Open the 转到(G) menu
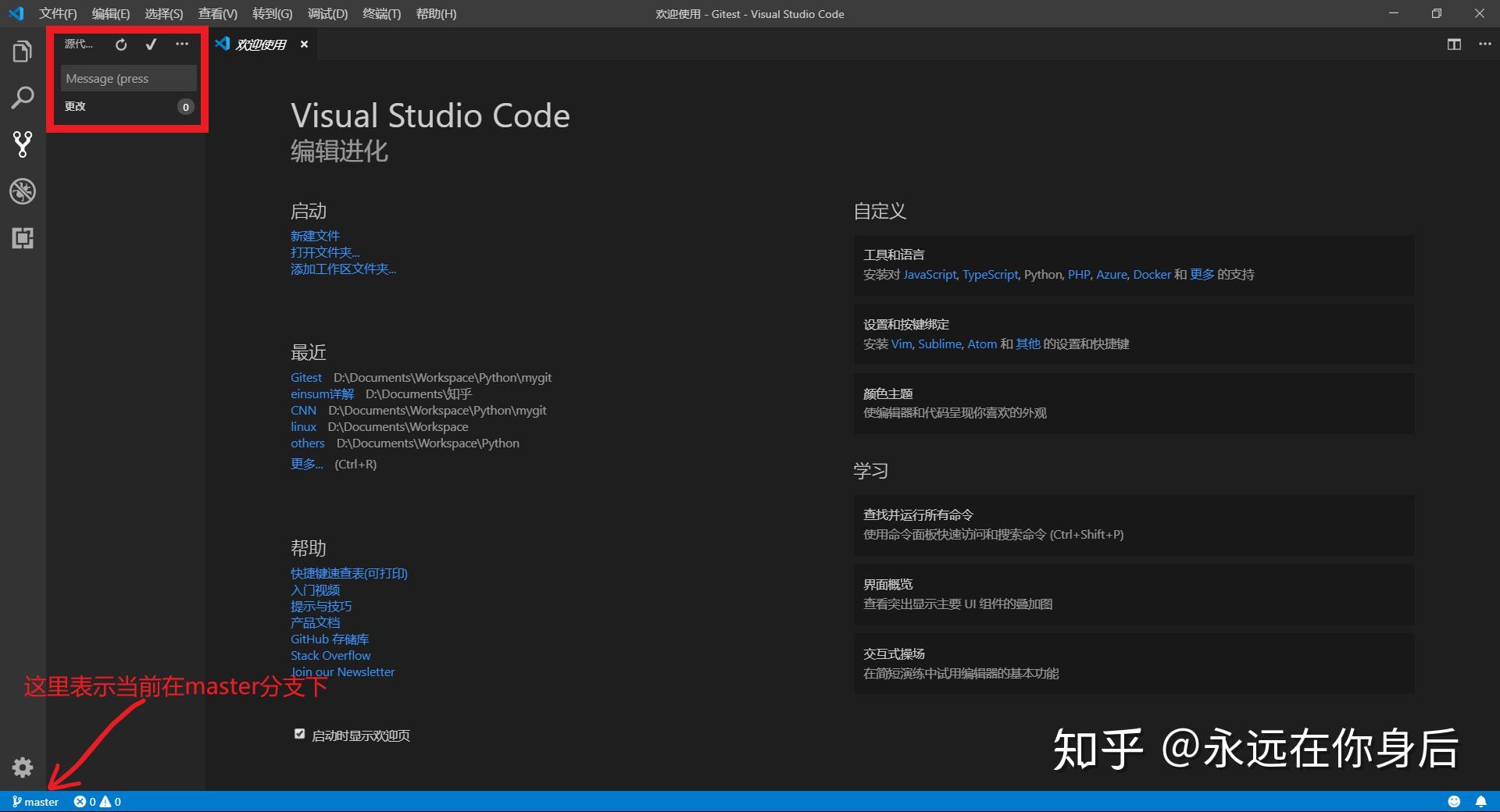Image resolution: width=1500 pixels, height=812 pixels. (273, 14)
